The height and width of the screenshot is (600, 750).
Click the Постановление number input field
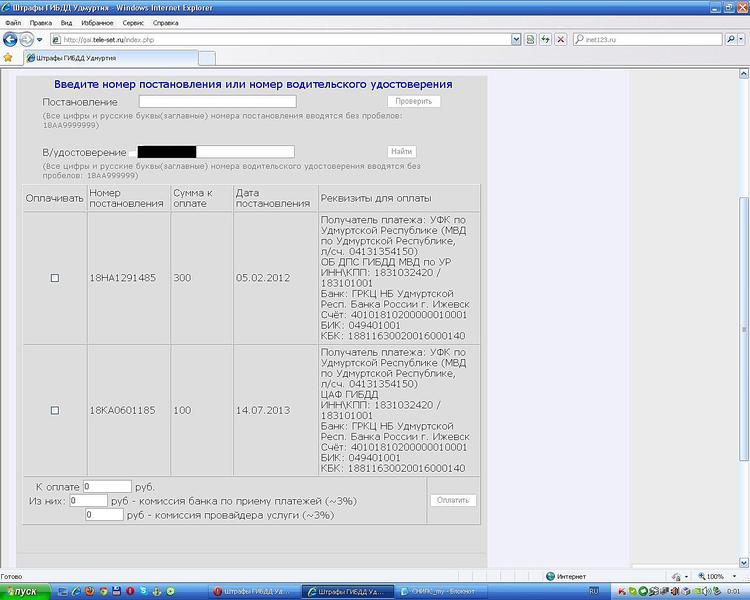(x=217, y=102)
